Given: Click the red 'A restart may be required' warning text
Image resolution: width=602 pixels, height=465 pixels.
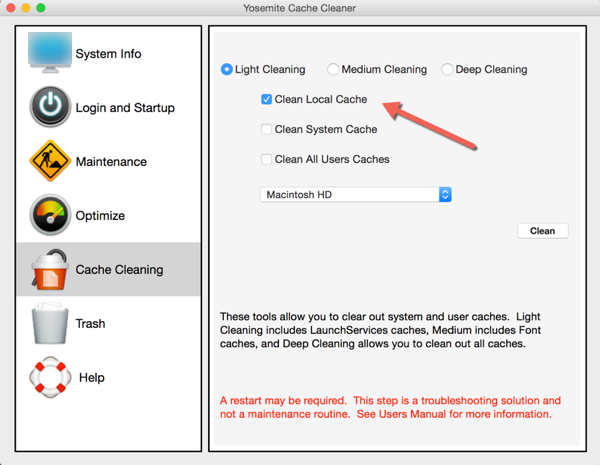Looking at the screenshot, I should 390,407.
